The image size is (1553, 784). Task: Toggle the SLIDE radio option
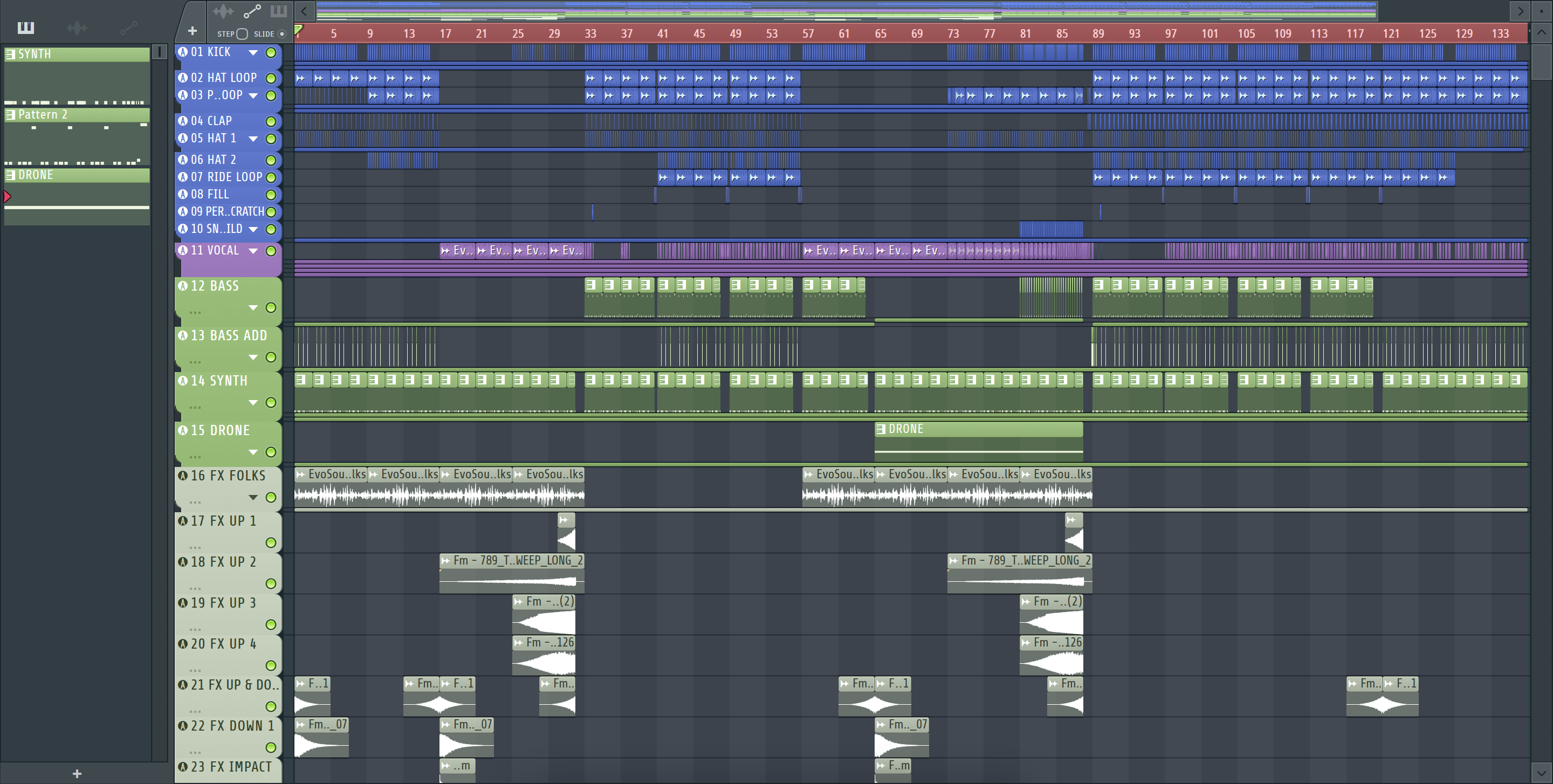click(x=281, y=34)
